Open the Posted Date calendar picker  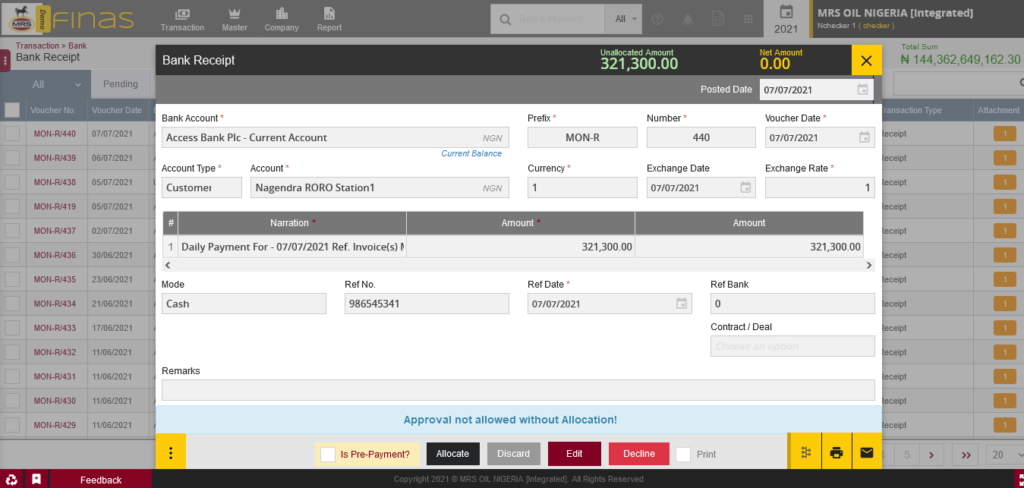coord(863,89)
